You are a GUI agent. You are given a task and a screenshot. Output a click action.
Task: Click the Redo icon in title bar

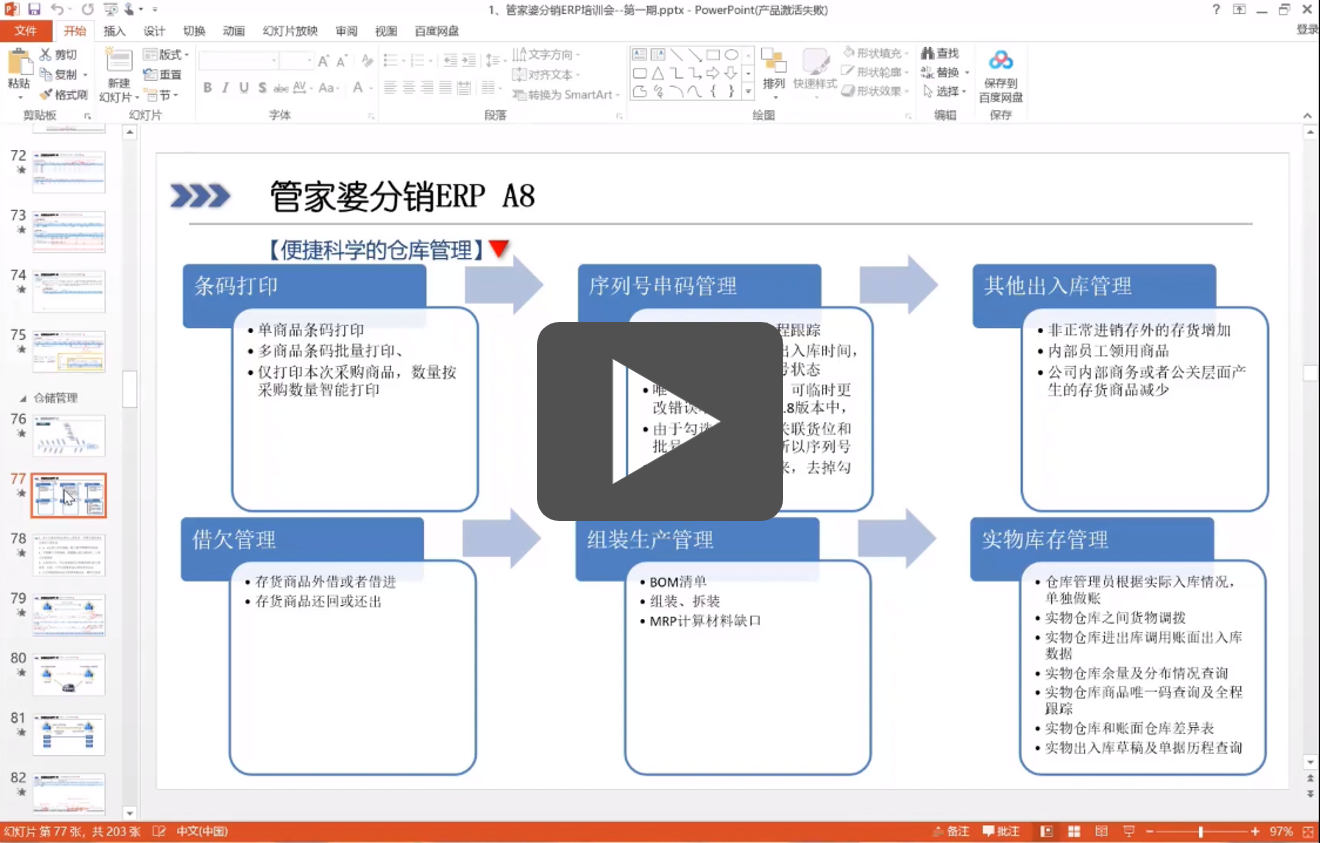point(88,9)
